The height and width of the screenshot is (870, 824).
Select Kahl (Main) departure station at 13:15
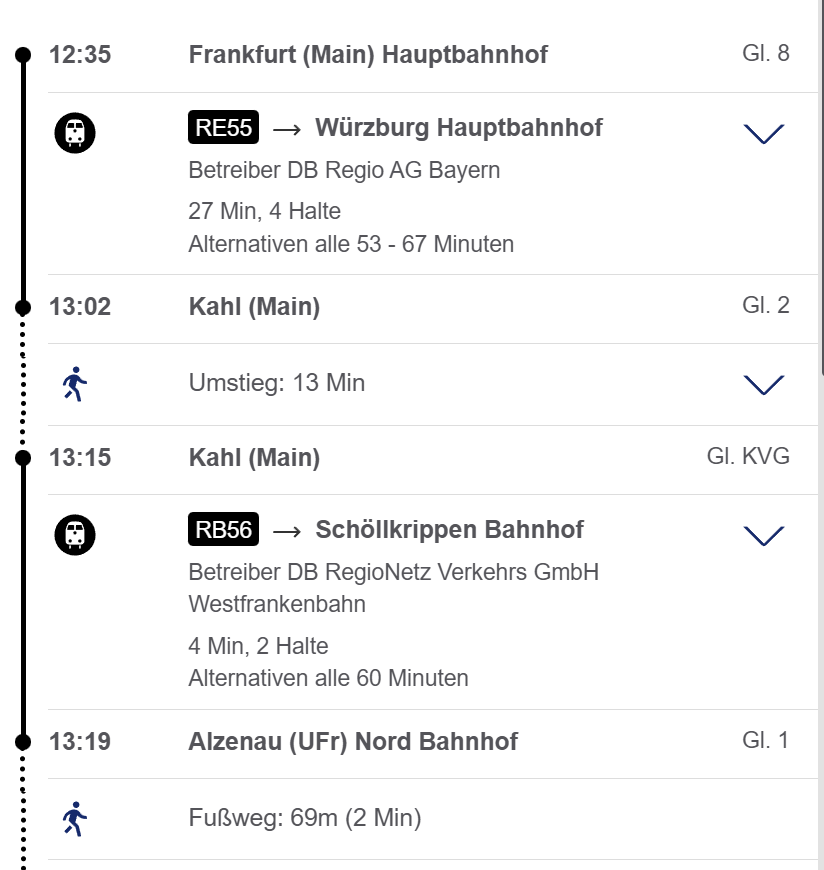(254, 458)
